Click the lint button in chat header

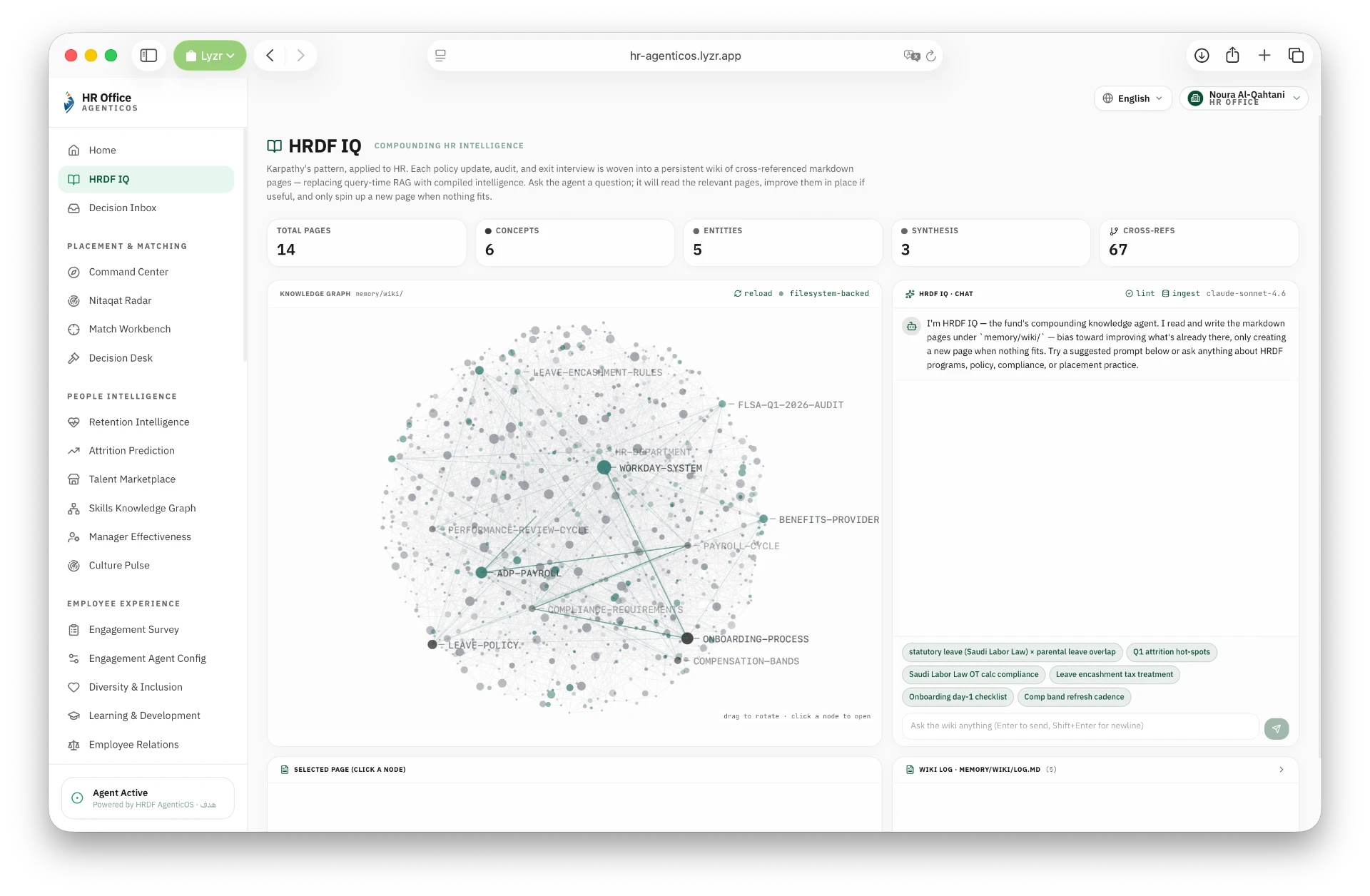pos(1140,294)
